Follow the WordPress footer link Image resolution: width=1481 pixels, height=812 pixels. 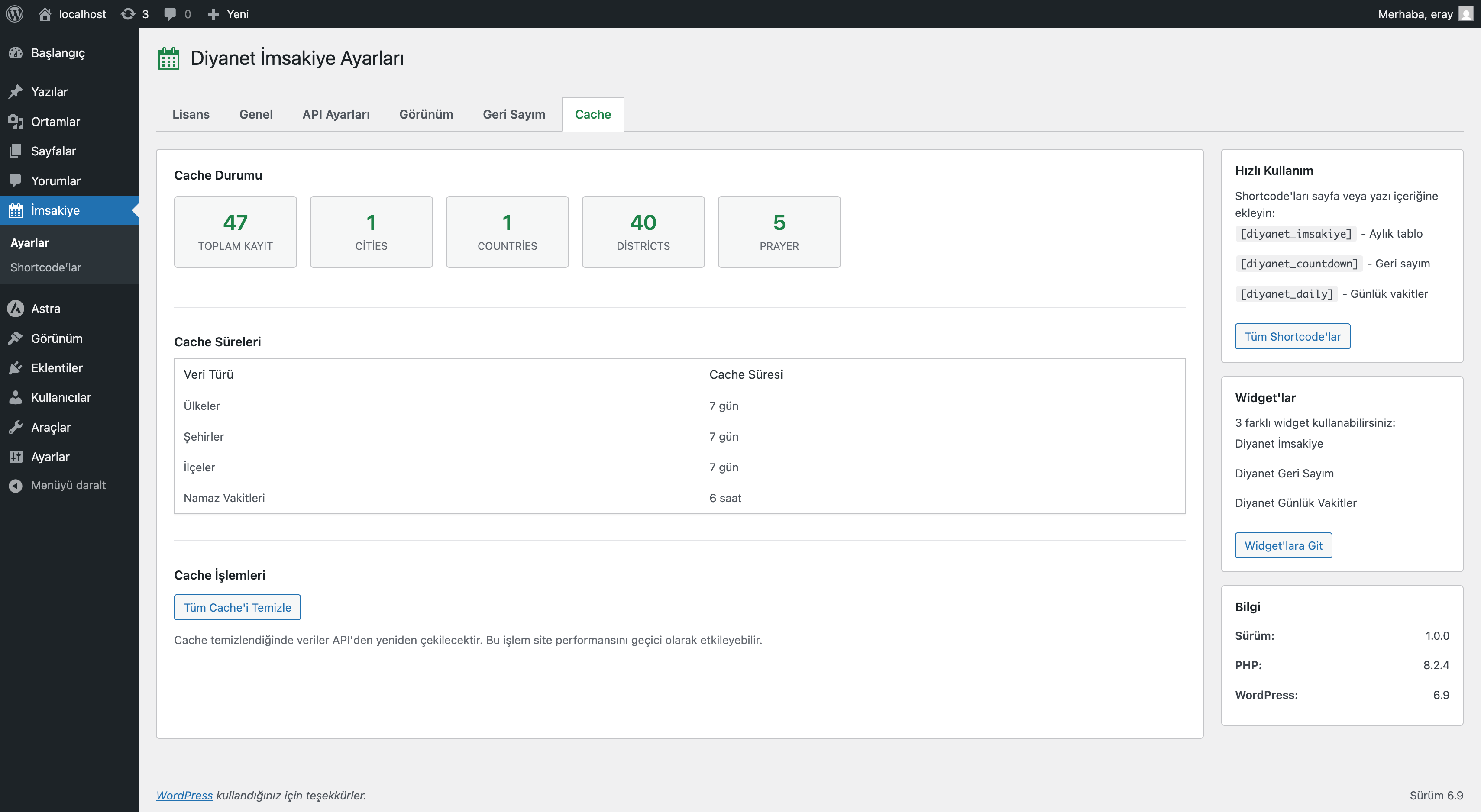(184, 796)
